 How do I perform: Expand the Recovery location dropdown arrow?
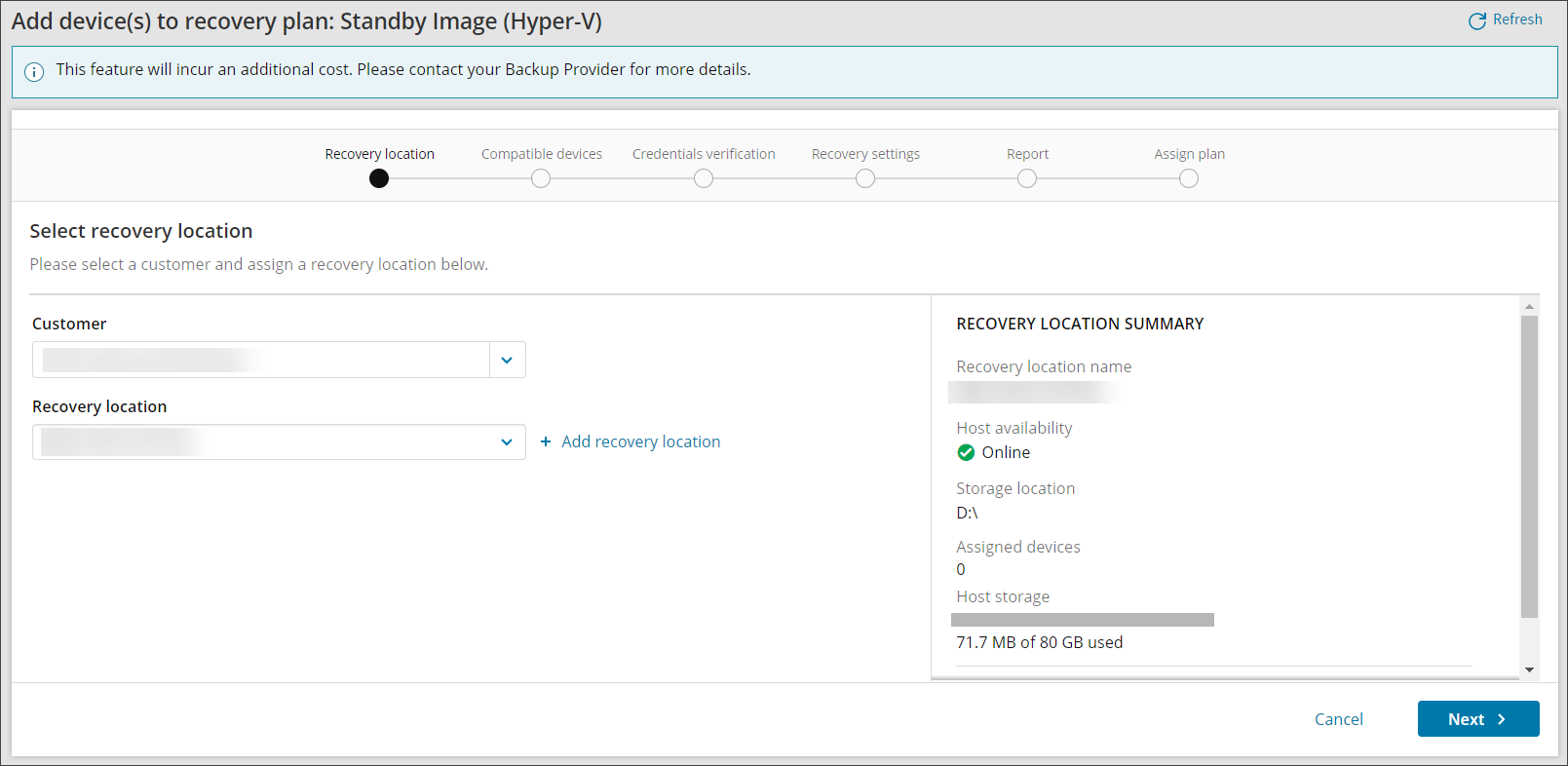click(x=507, y=442)
